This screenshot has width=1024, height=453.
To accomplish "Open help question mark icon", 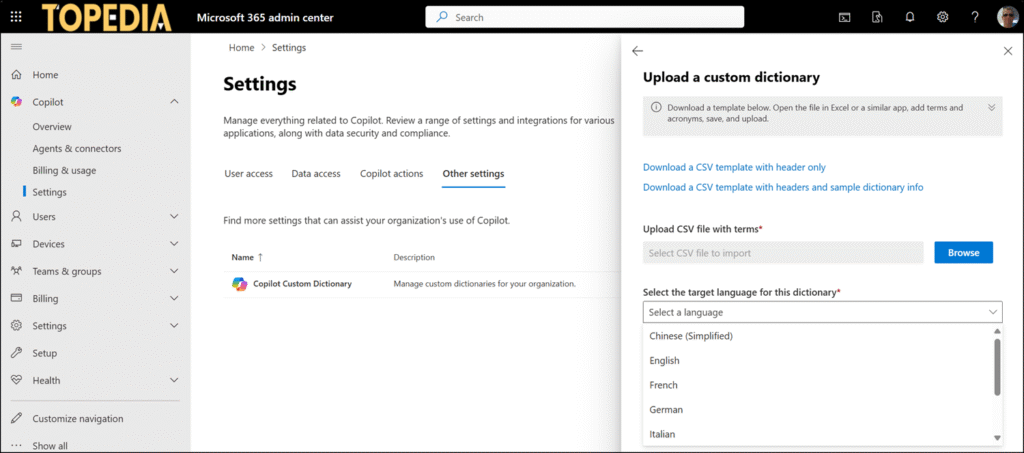I will [975, 18].
